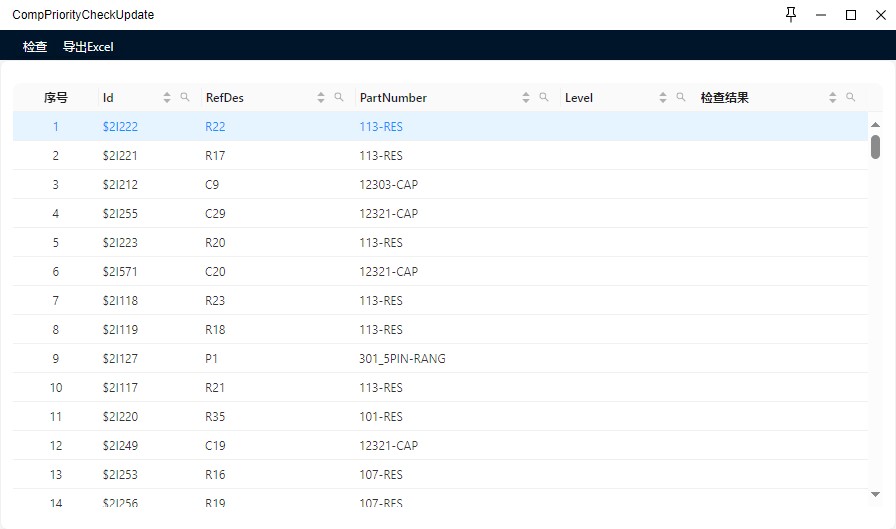Screen dimensions: 896x529
Task: Click the search icon in Id column
Action: tap(185, 98)
